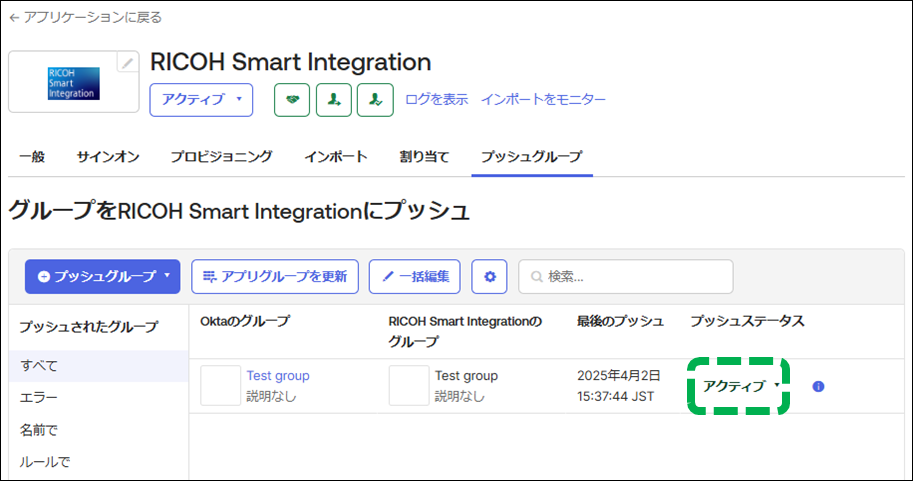
Task: Click the プッシュステータス column header
Action: coord(747,321)
